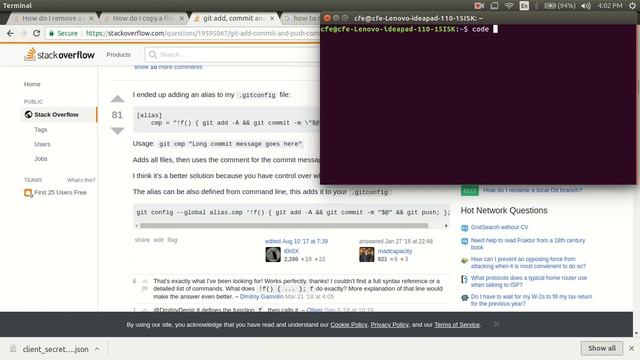Switch to 'How do I remove' tab
The image size is (640, 360).
pos(51,18)
